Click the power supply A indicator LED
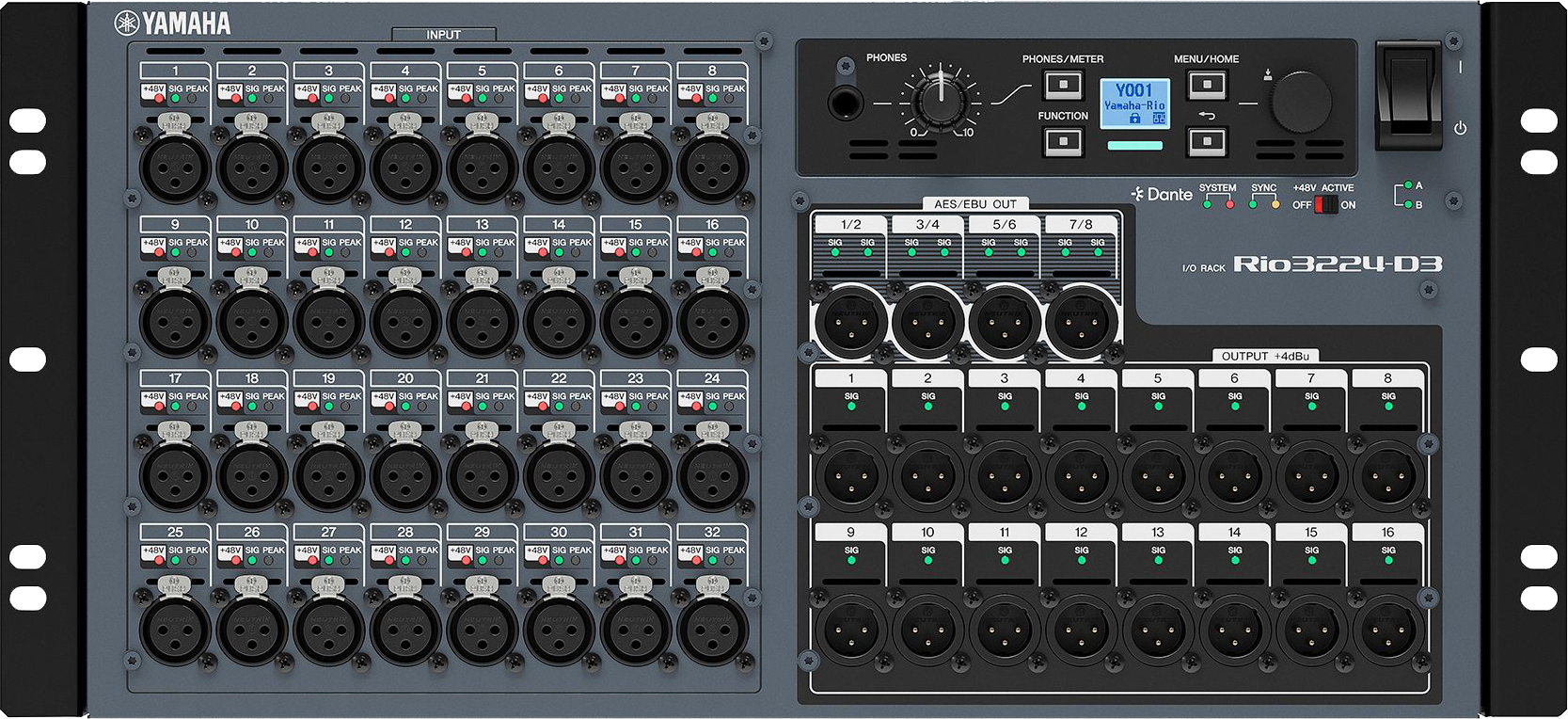1568x719 pixels. point(1407,185)
